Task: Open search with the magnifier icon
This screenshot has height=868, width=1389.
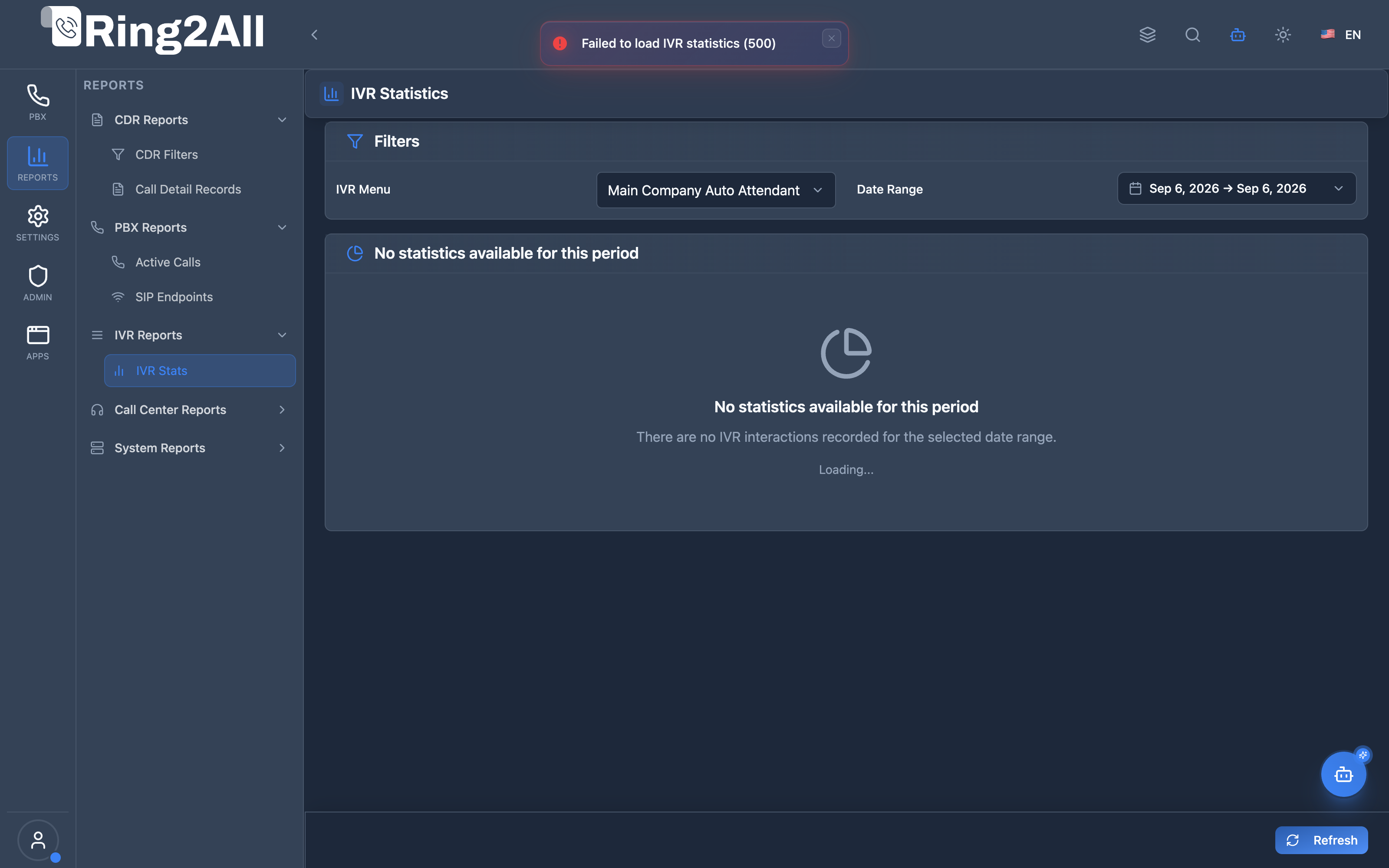Action: tap(1192, 35)
